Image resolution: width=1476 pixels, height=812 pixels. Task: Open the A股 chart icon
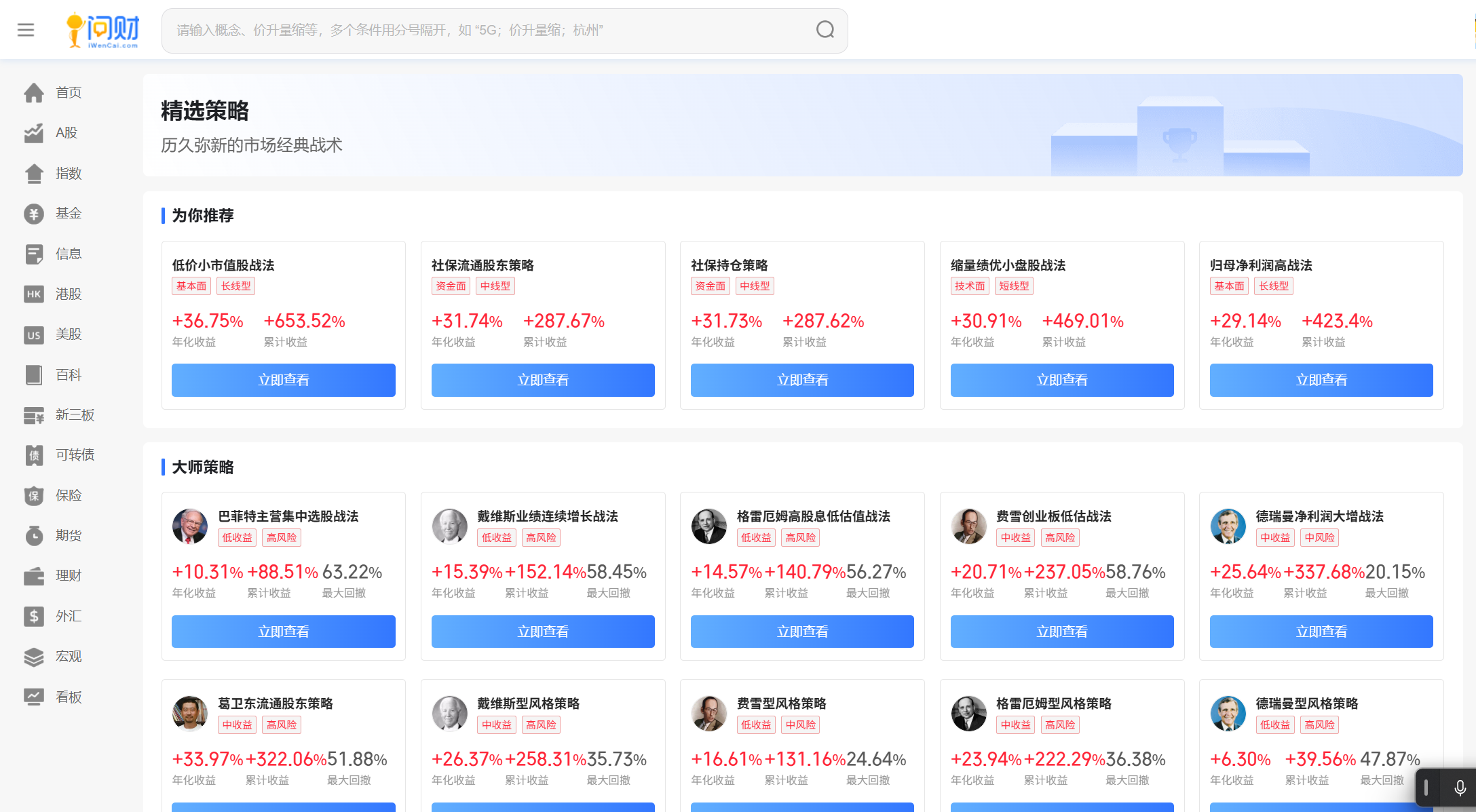coord(34,133)
